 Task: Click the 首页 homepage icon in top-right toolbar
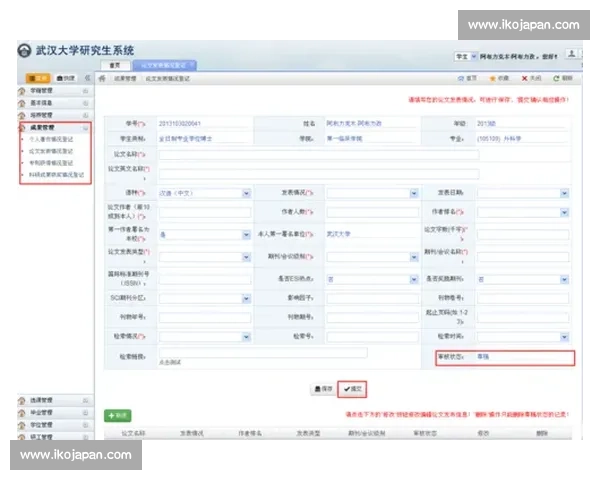(461, 77)
